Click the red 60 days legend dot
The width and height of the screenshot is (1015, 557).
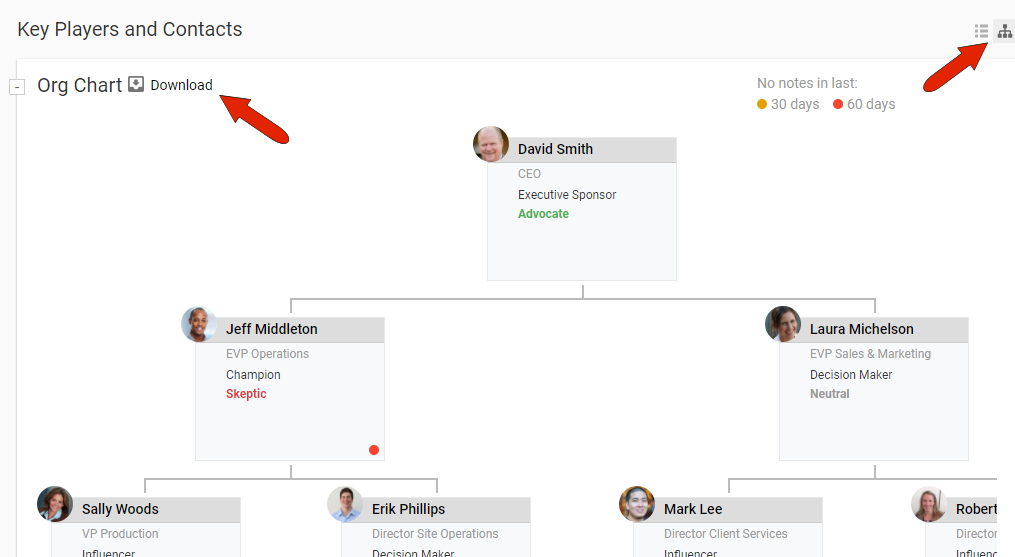pyautogui.click(x=838, y=104)
